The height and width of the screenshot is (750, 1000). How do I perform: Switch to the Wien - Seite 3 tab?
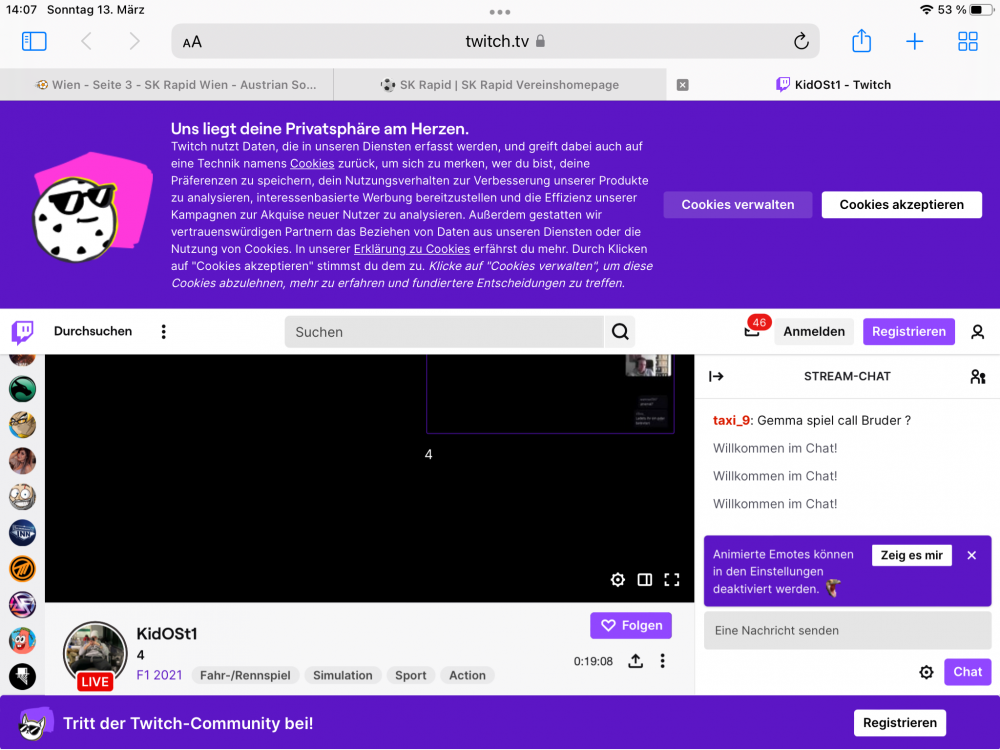click(167, 85)
